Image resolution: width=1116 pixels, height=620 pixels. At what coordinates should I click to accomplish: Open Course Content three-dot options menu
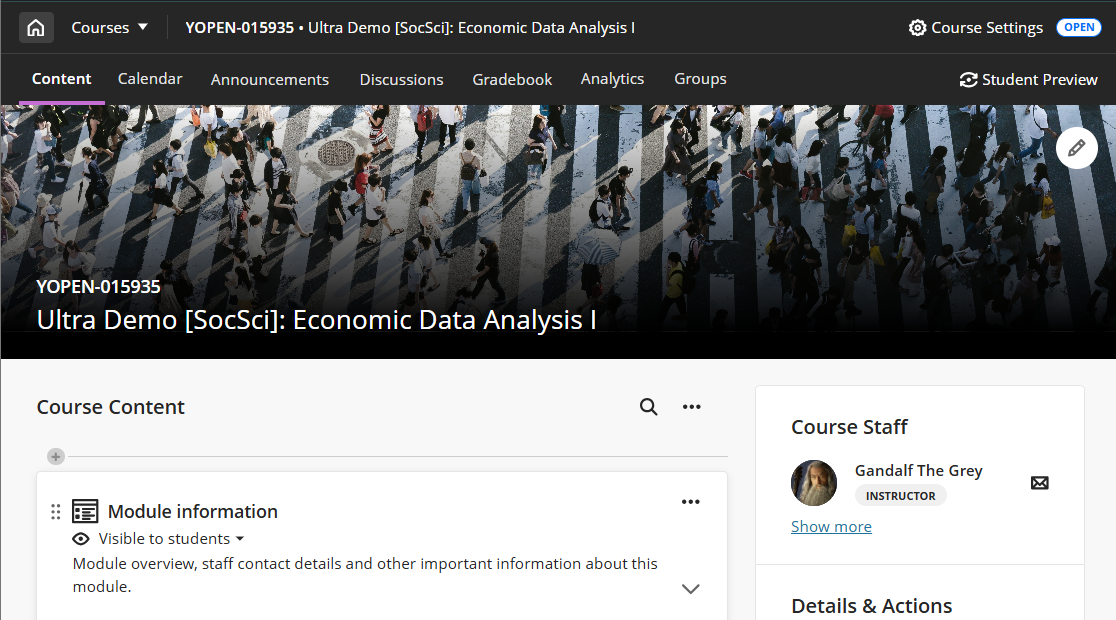pos(691,407)
